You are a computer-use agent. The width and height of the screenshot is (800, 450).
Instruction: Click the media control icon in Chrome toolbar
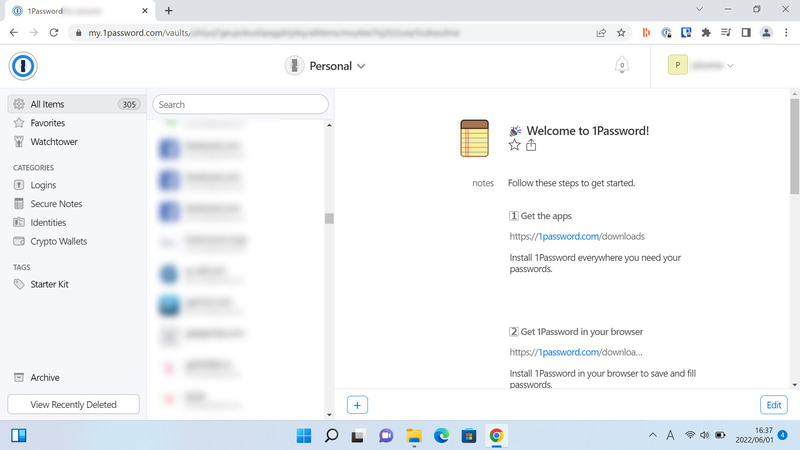coord(726,33)
